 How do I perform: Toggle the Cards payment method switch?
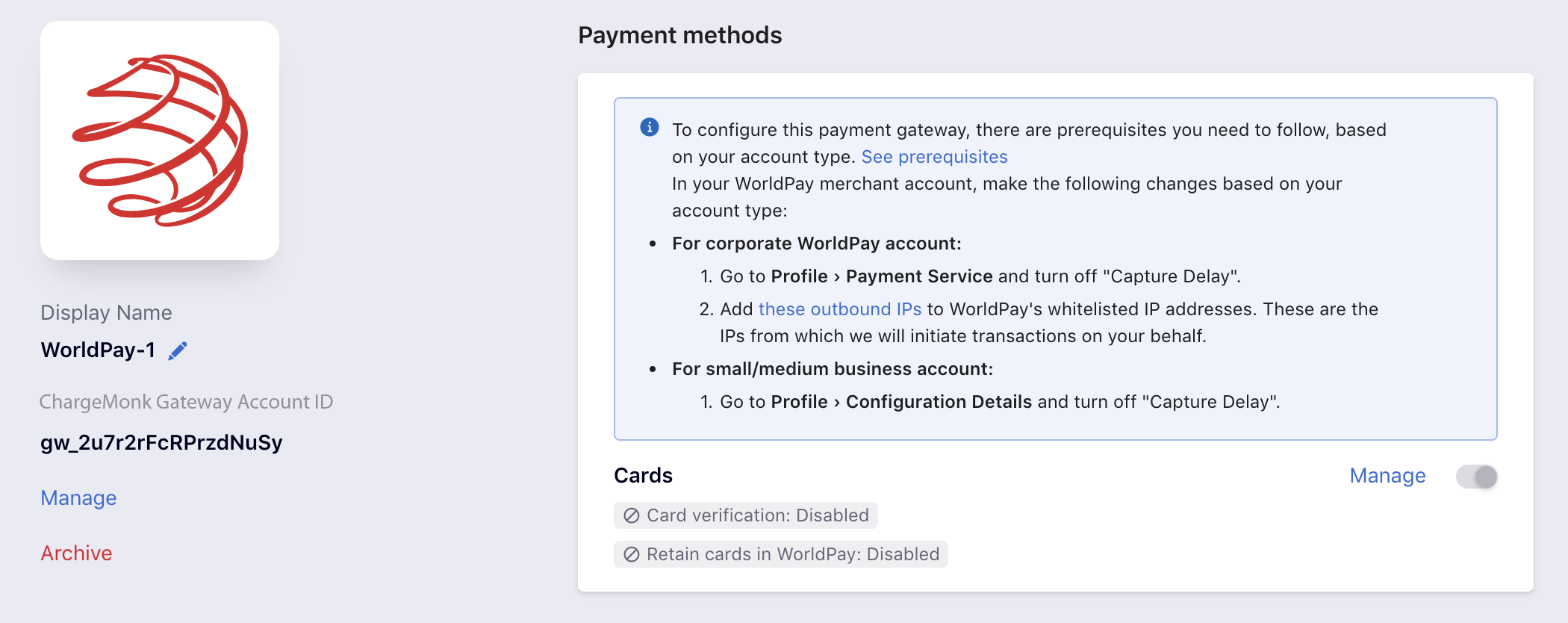1477,477
